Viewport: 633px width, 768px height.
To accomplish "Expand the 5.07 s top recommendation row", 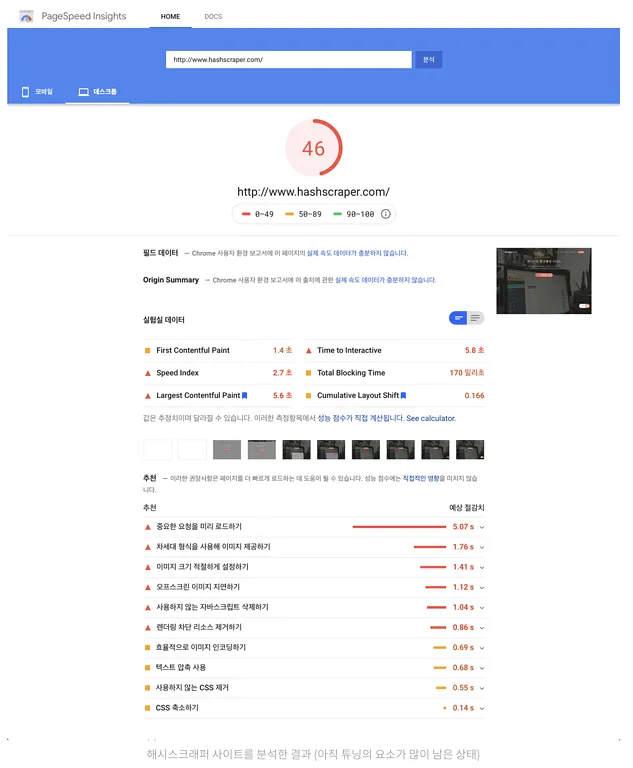I will (x=482, y=527).
